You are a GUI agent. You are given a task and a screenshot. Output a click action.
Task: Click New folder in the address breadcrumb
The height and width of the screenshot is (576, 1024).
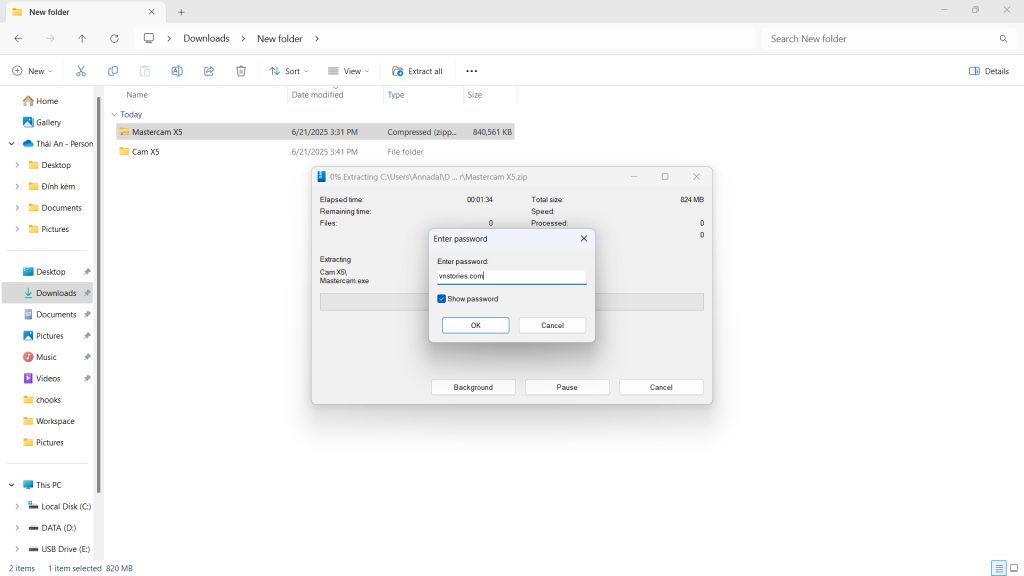point(280,39)
